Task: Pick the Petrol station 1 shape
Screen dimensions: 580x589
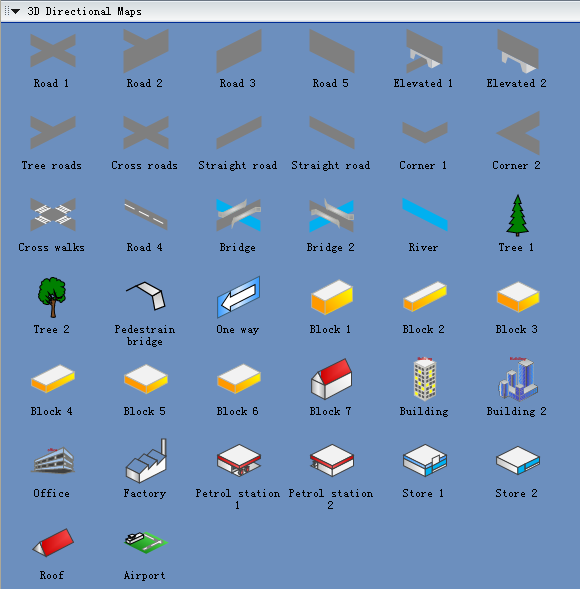Action: [x=239, y=461]
